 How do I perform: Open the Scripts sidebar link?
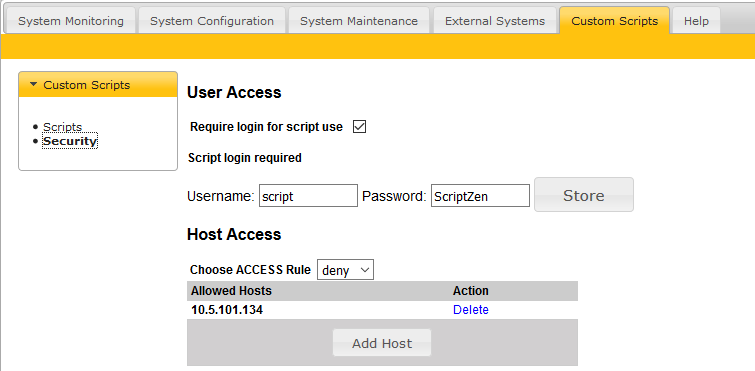63,127
